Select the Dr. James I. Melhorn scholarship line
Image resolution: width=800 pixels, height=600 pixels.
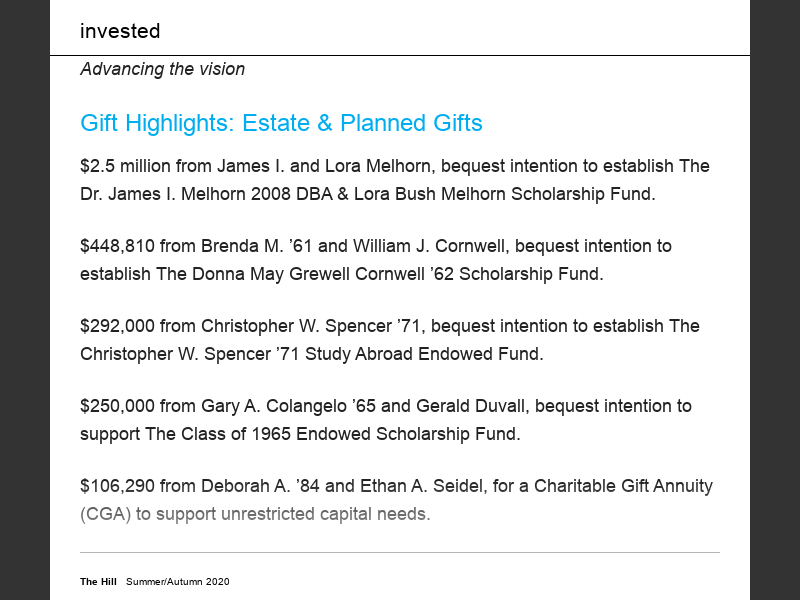point(367,194)
